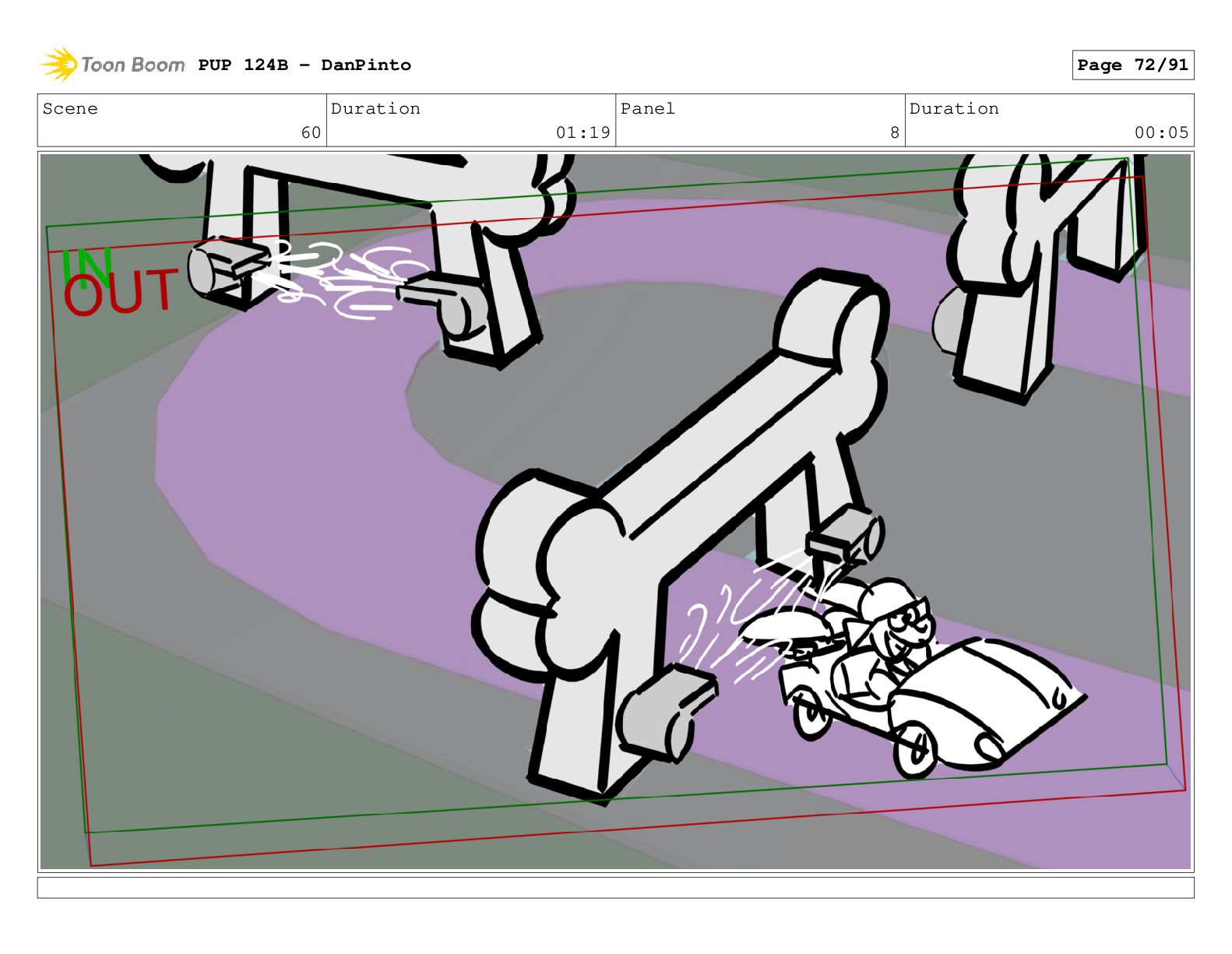Click the Toon Boom logo icon

coord(59,65)
